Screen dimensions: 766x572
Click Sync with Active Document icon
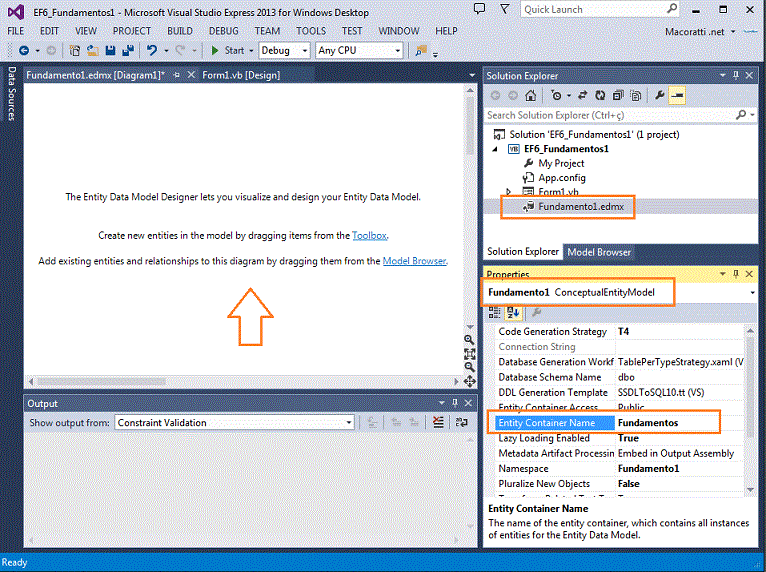tap(582, 95)
